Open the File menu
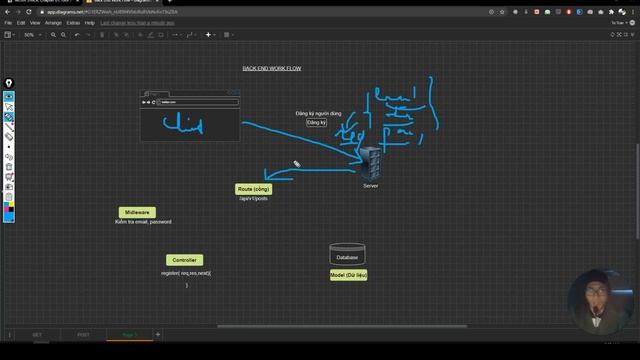Screen dimensions: 640x360 (8, 23)
